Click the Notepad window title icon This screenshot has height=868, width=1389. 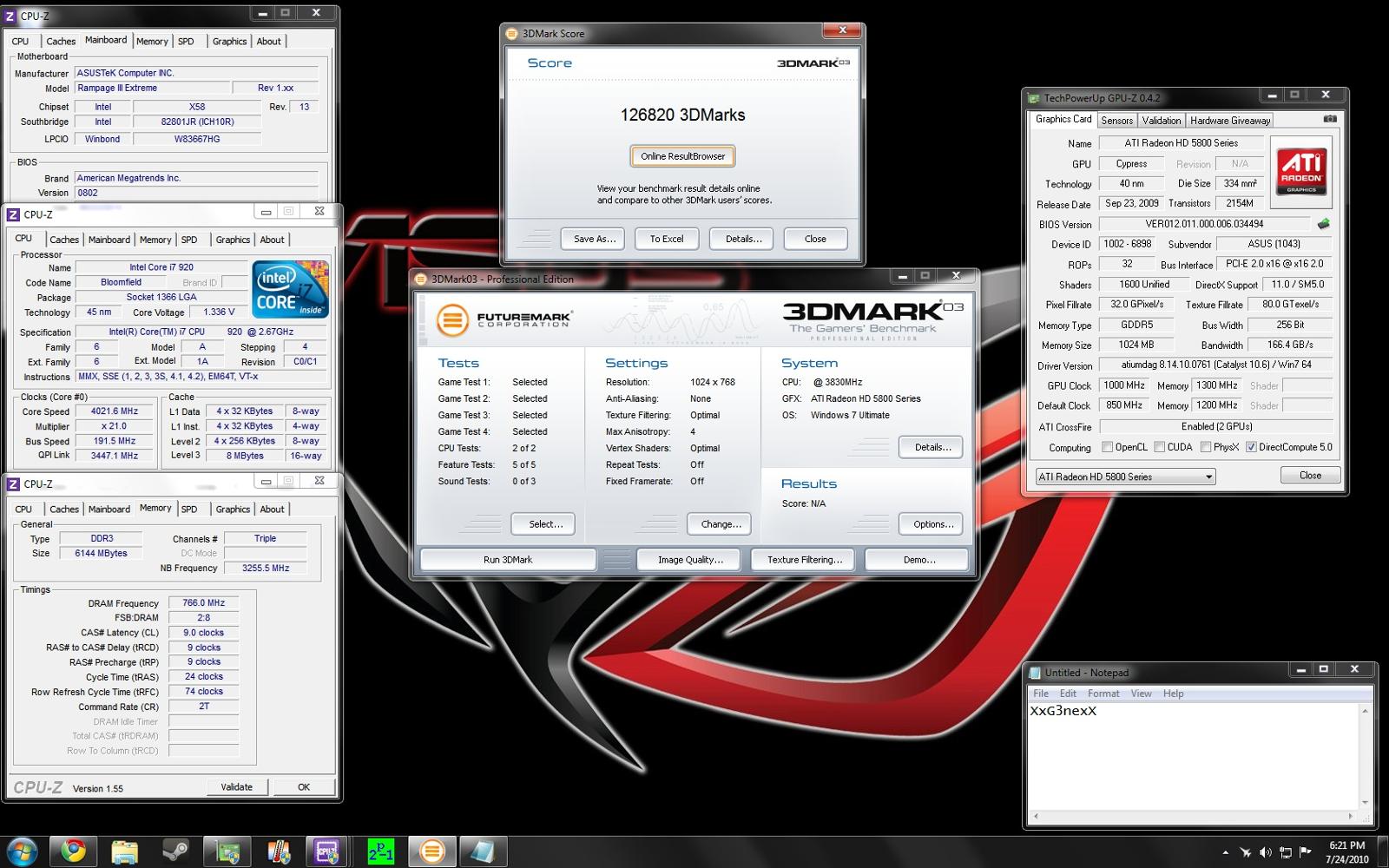[1035, 673]
